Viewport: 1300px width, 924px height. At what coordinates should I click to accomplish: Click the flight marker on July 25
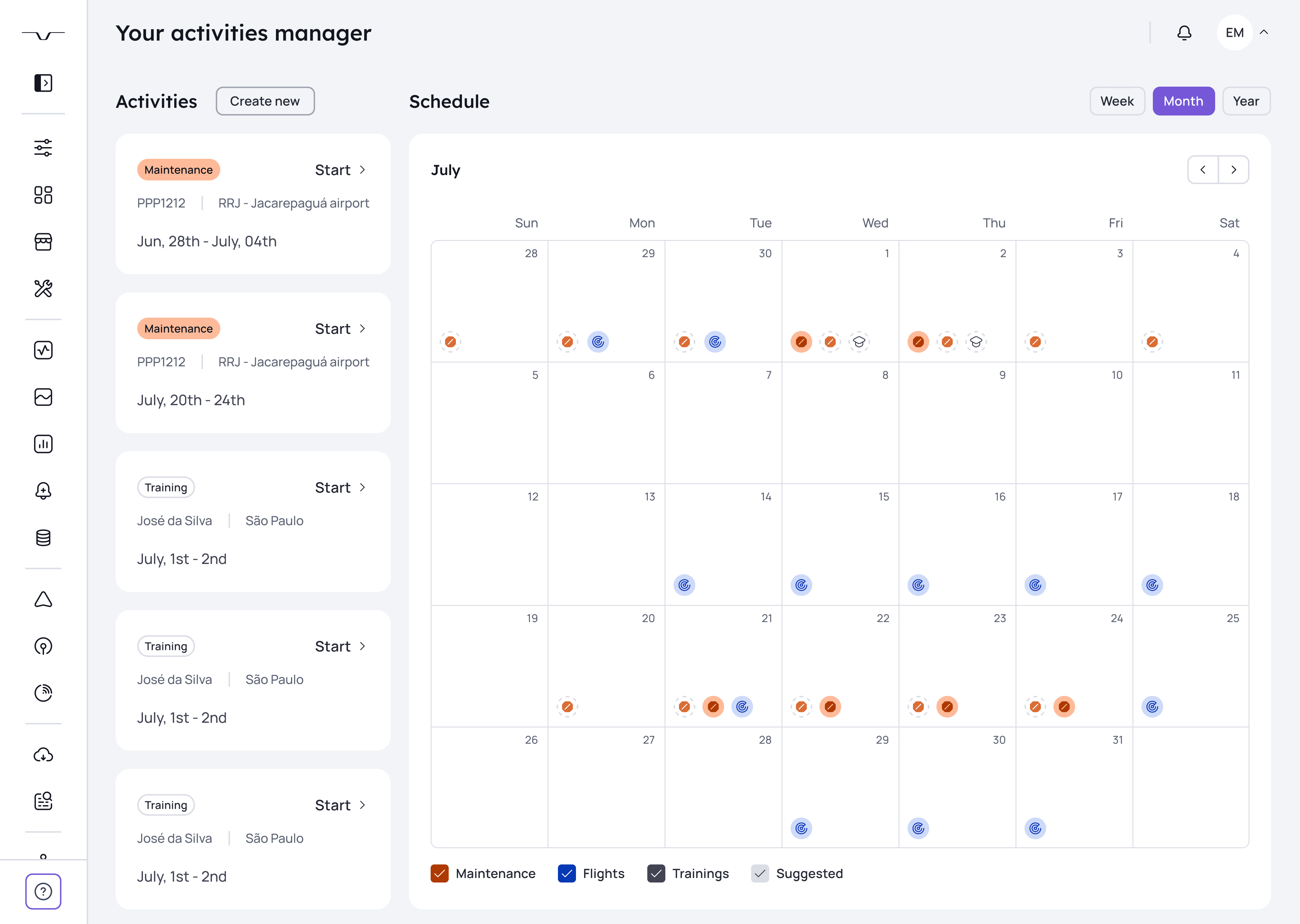1152,707
